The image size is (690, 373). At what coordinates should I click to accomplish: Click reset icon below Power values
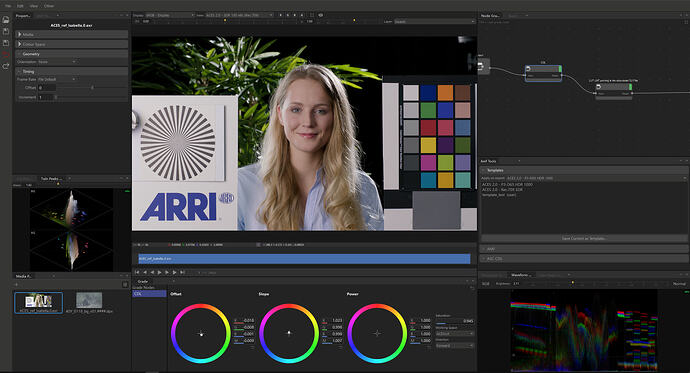(x=429, y=347)
